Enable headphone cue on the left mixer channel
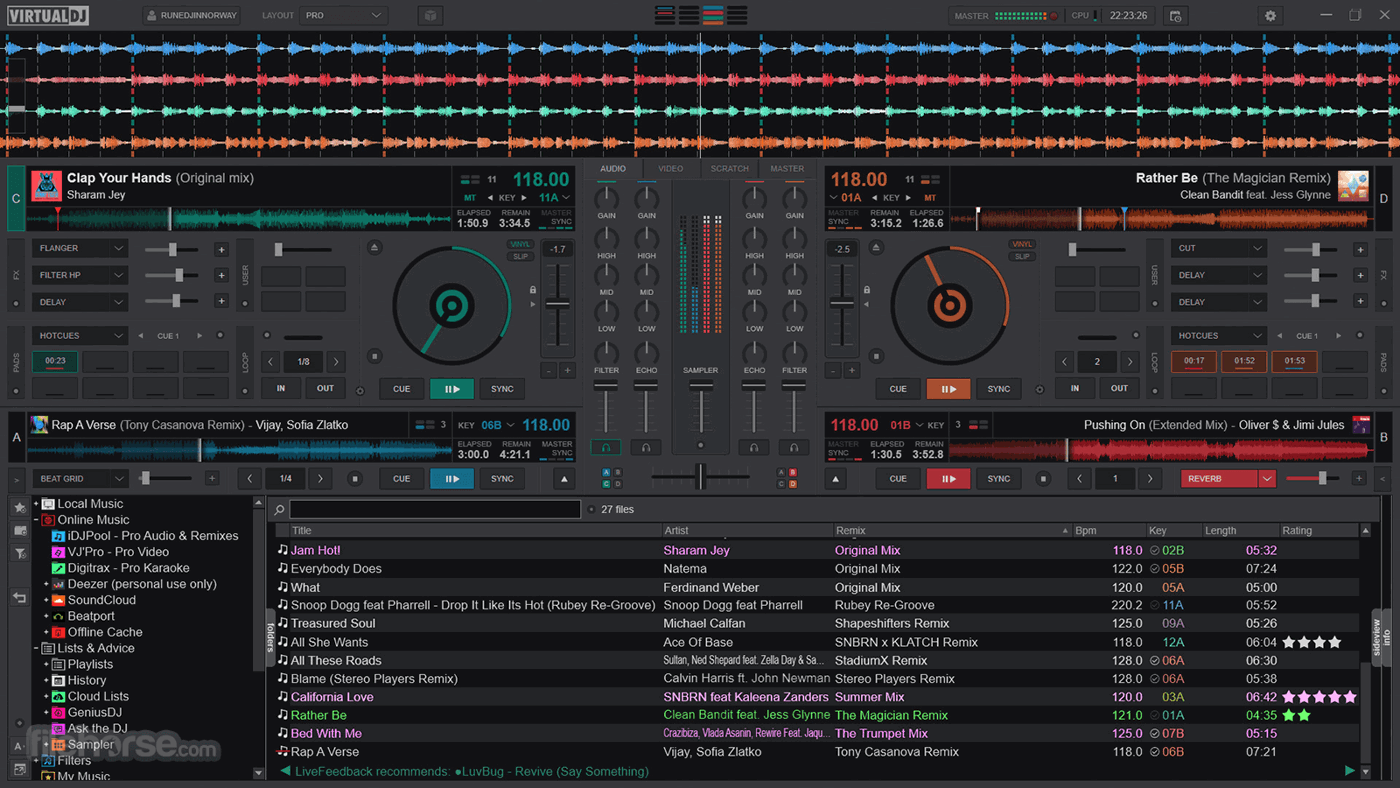The width and height of the screenshot is (1400, 788). (x=605, y=447)
